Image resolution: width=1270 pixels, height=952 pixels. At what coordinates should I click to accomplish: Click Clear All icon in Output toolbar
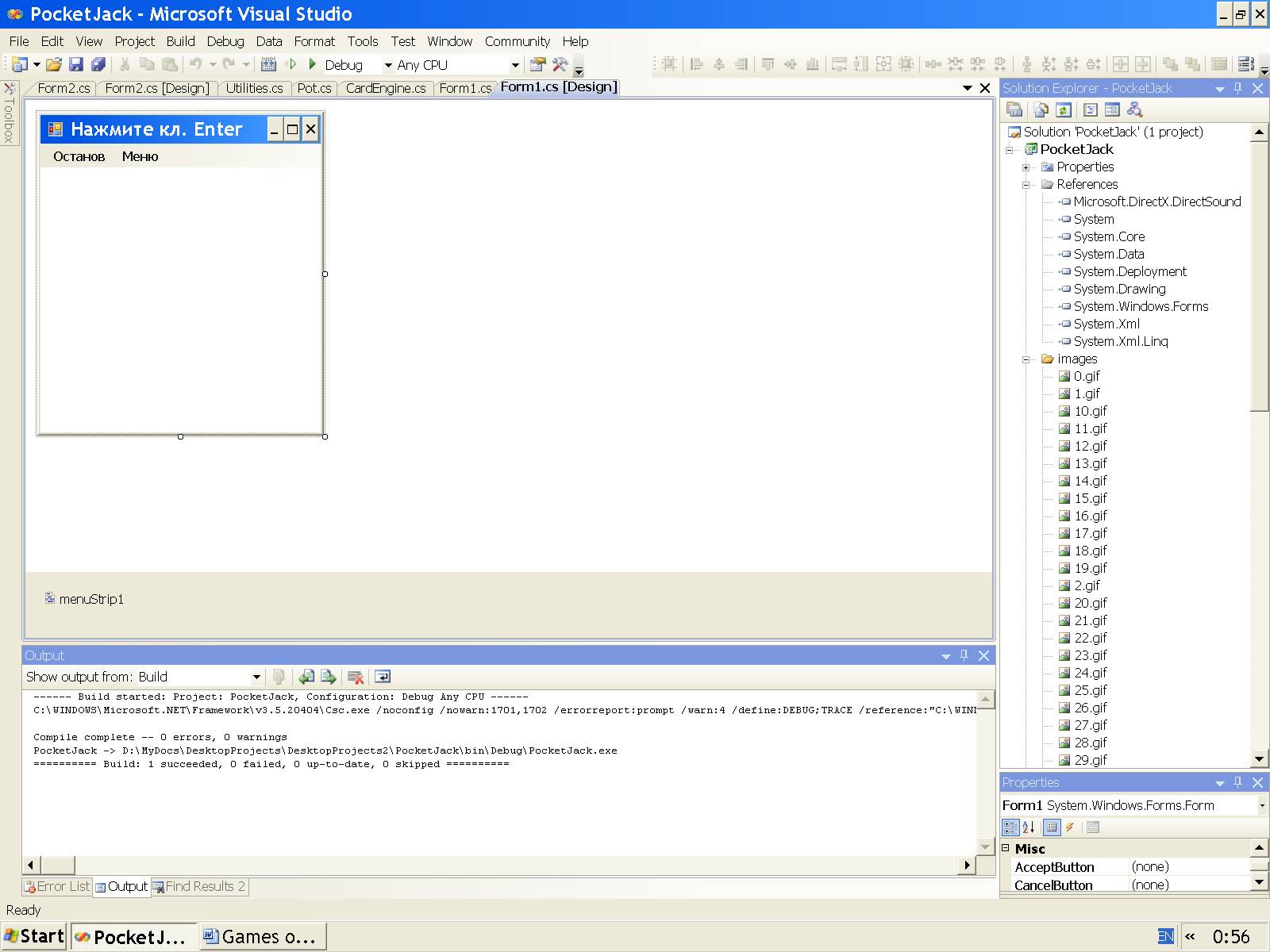tap(355, 677)
